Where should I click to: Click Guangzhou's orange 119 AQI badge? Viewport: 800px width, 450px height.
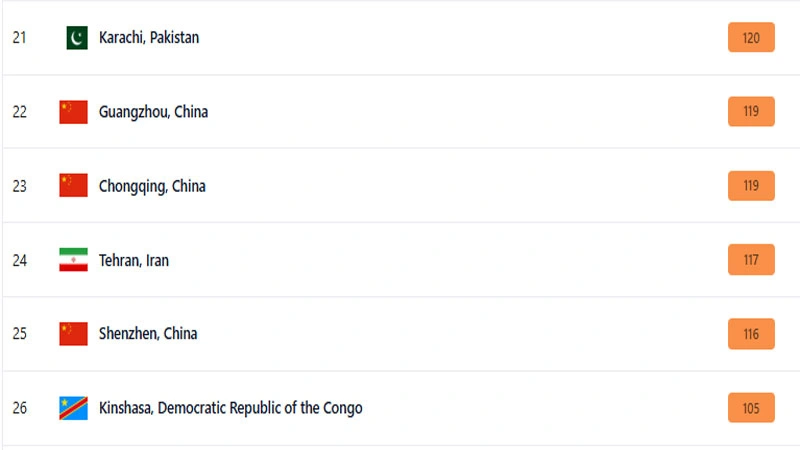coord(751,112)
